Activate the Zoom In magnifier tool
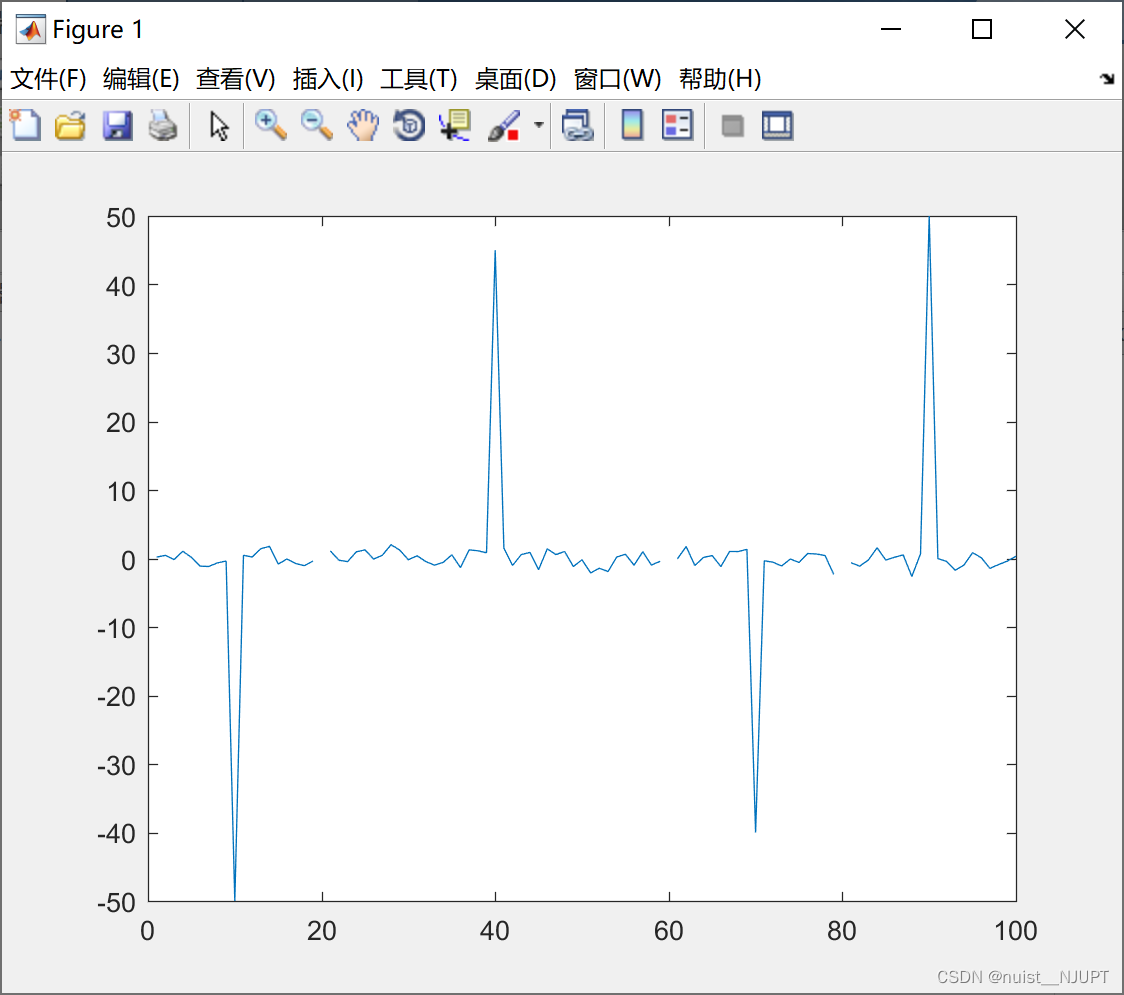The height and width of the screenshot is (995, 1124). [x=271, y=125]
